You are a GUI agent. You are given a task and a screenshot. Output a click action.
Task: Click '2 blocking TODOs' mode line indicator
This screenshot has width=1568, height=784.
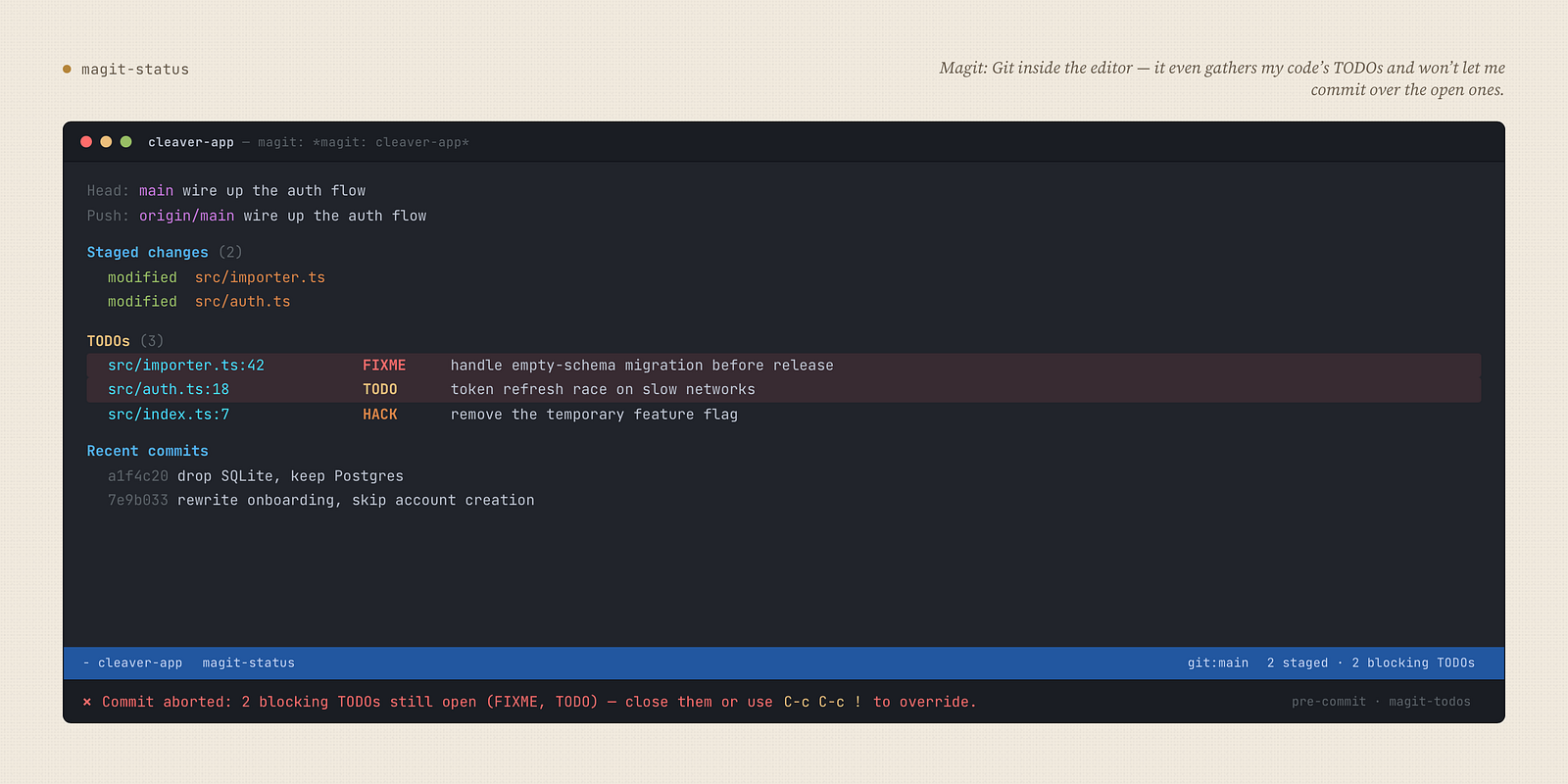coord(1413,663)
